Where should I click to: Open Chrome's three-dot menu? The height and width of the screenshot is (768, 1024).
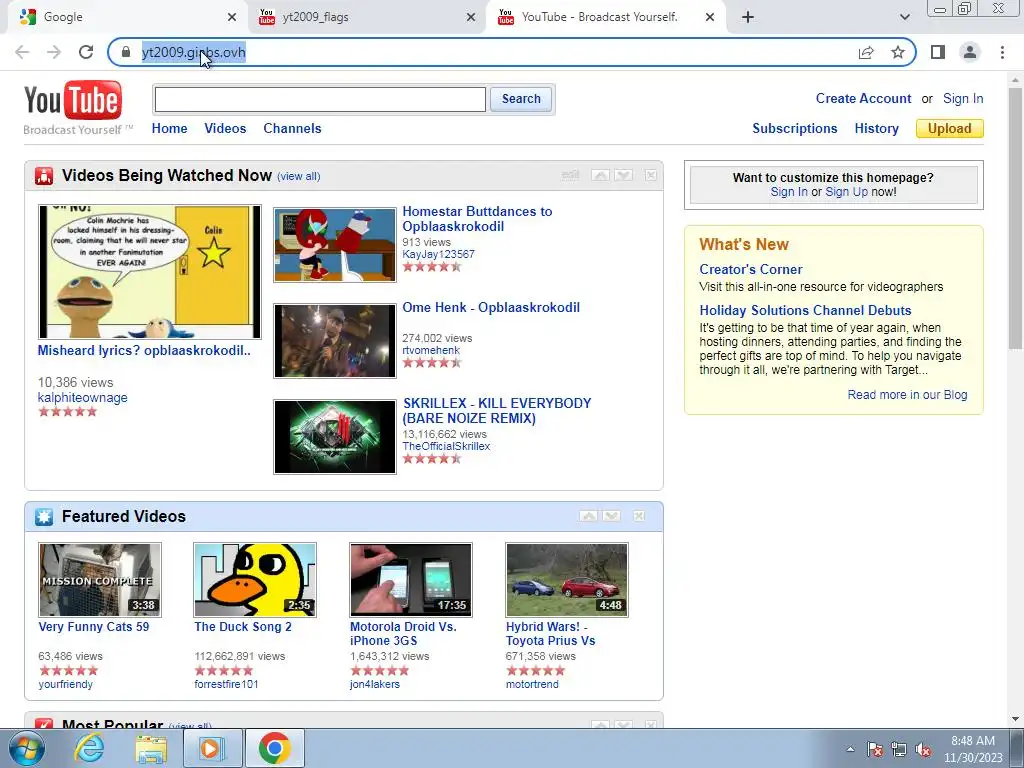(x=1002, y=52)
